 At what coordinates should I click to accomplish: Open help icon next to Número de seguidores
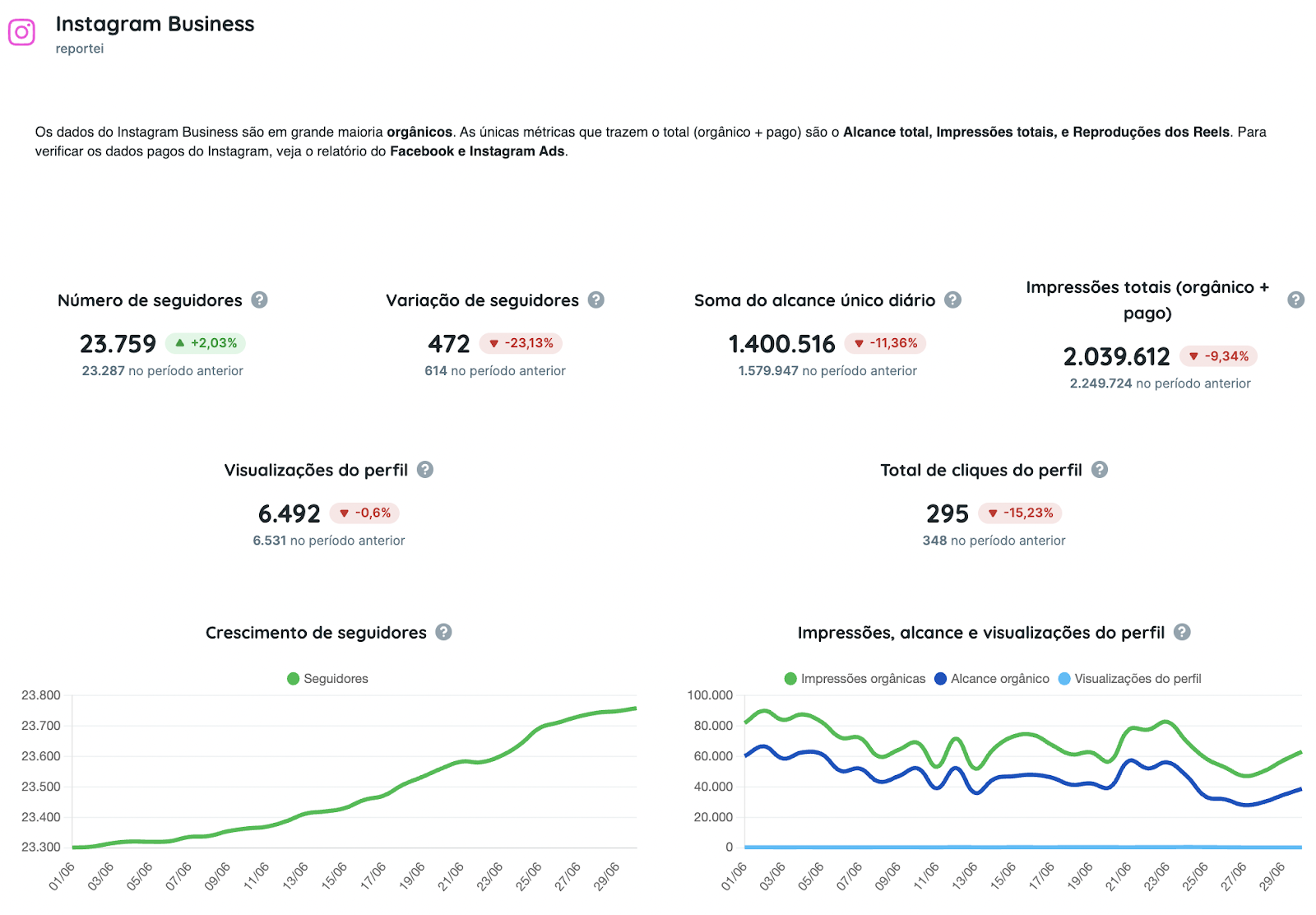259,300
